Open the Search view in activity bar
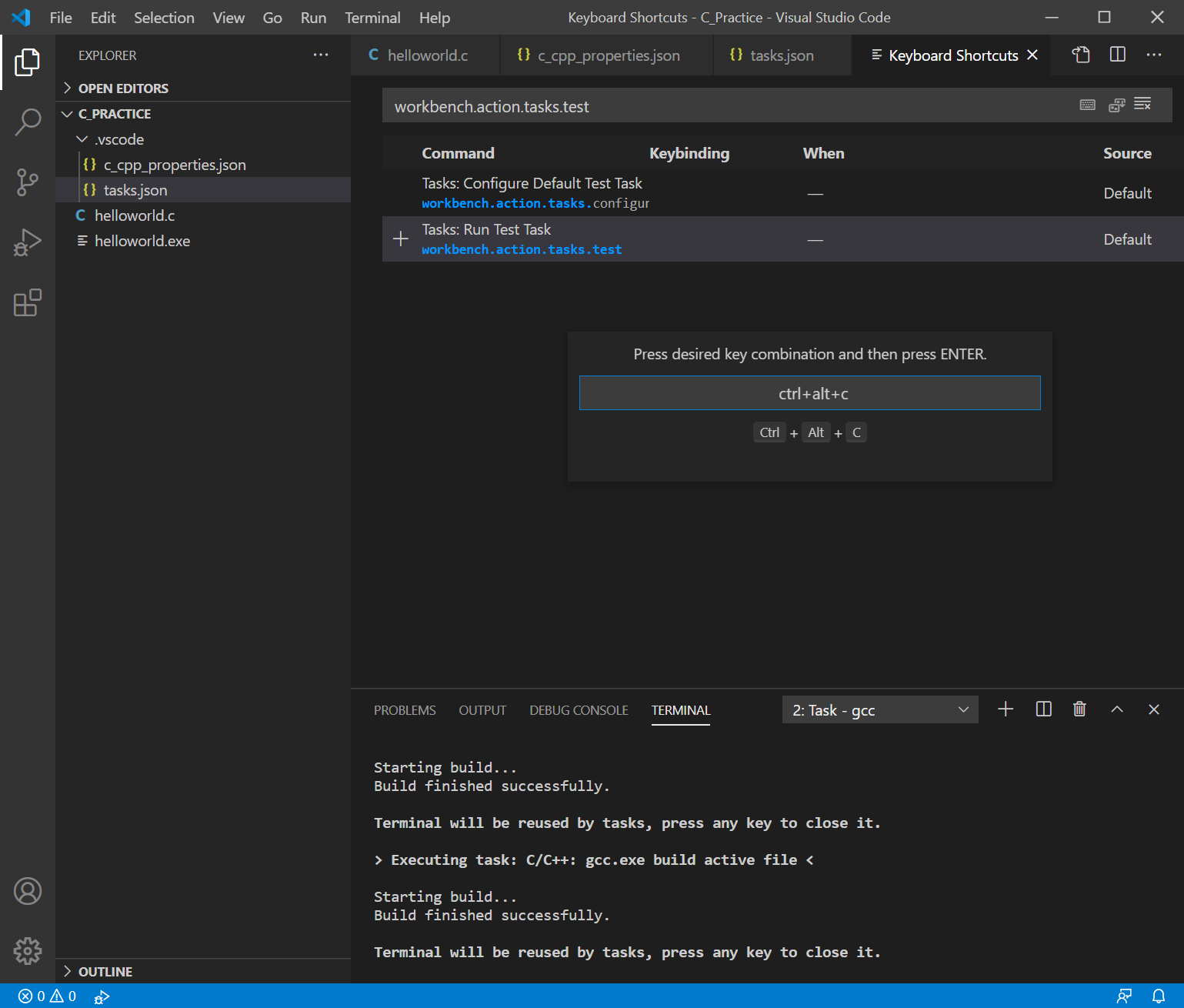Screen dimensions: 1184x1008 [x=27, y=122]
